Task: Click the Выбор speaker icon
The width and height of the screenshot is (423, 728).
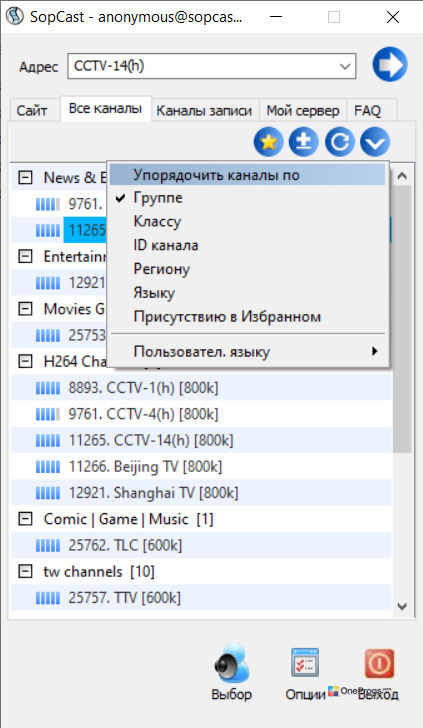Action: [x=232, y=663]
